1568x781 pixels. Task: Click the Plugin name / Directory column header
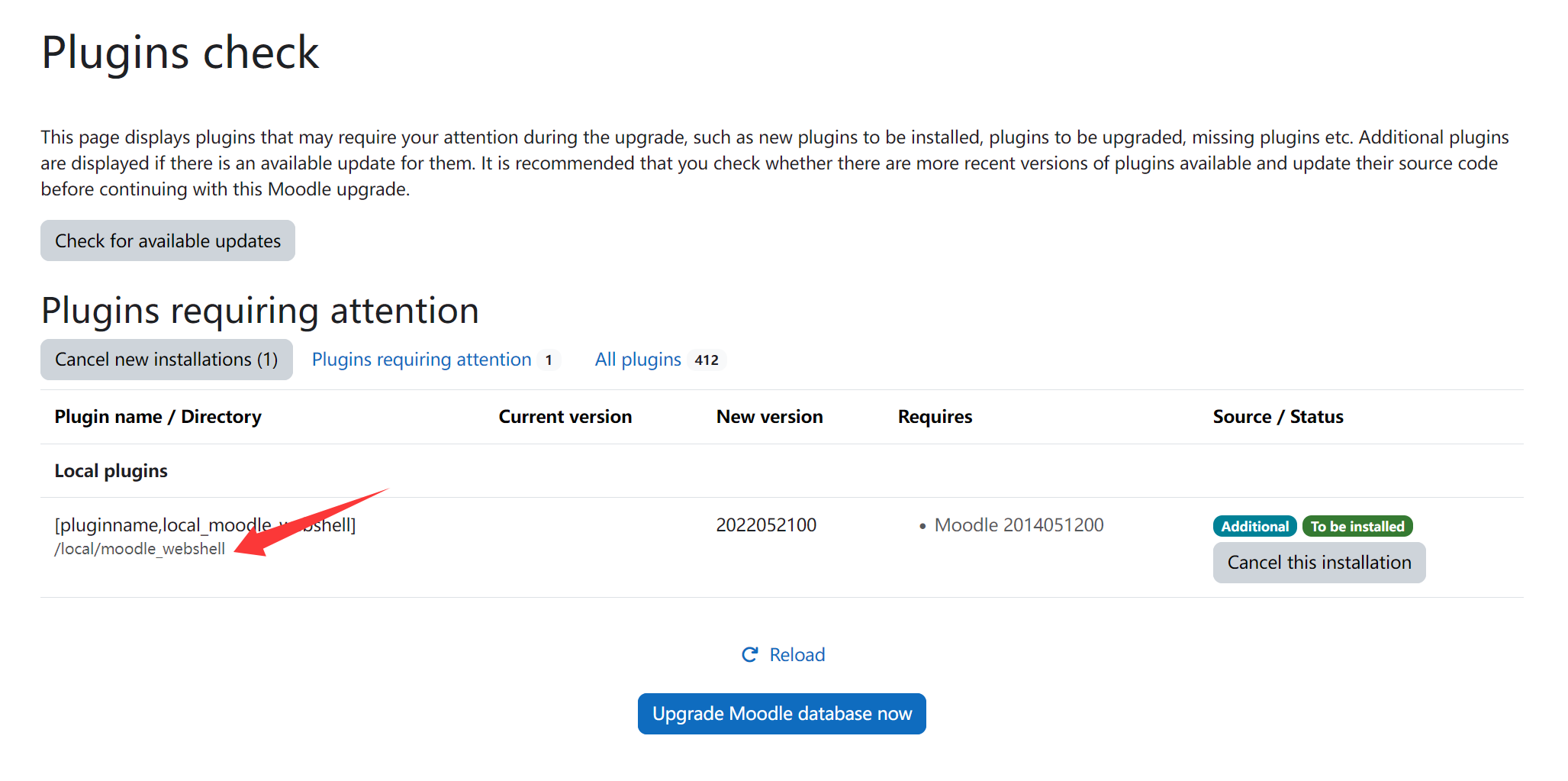[158, 417]
